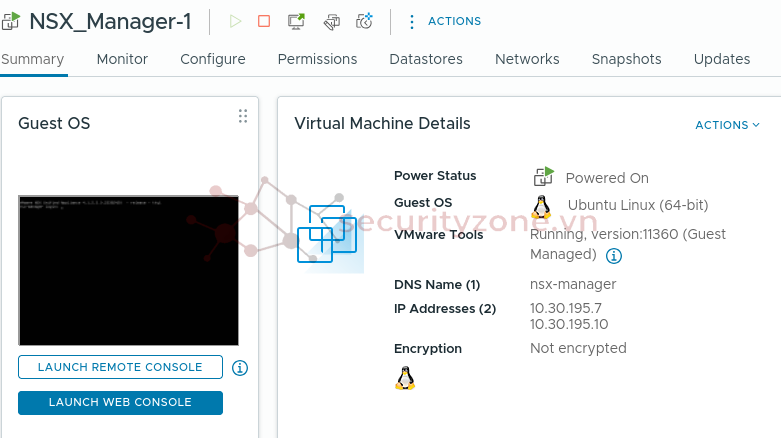Click the Guest OS card drag handle
The width and height of the screenshot is (781, 438).
pos(242,116)
